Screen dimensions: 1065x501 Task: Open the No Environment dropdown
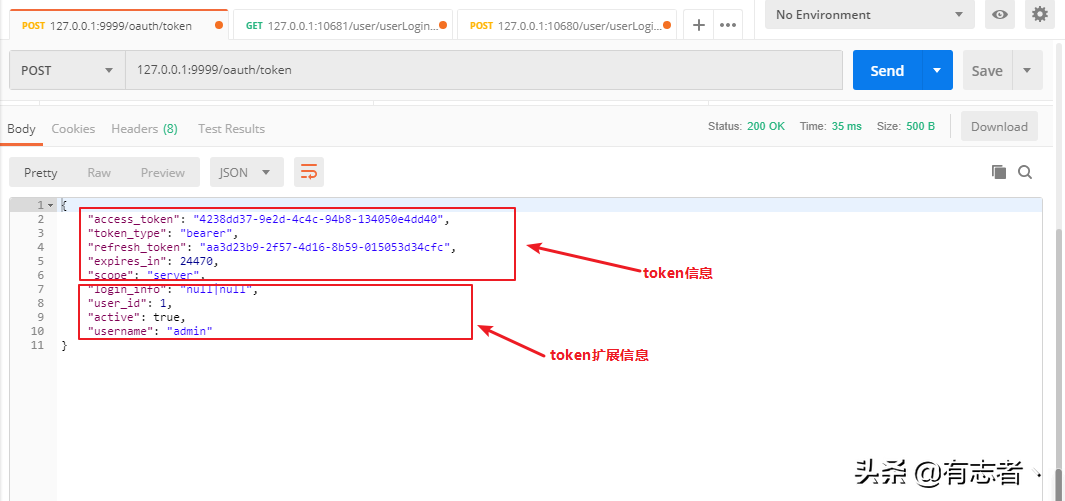pyautogui.click(x=869, y=14)
